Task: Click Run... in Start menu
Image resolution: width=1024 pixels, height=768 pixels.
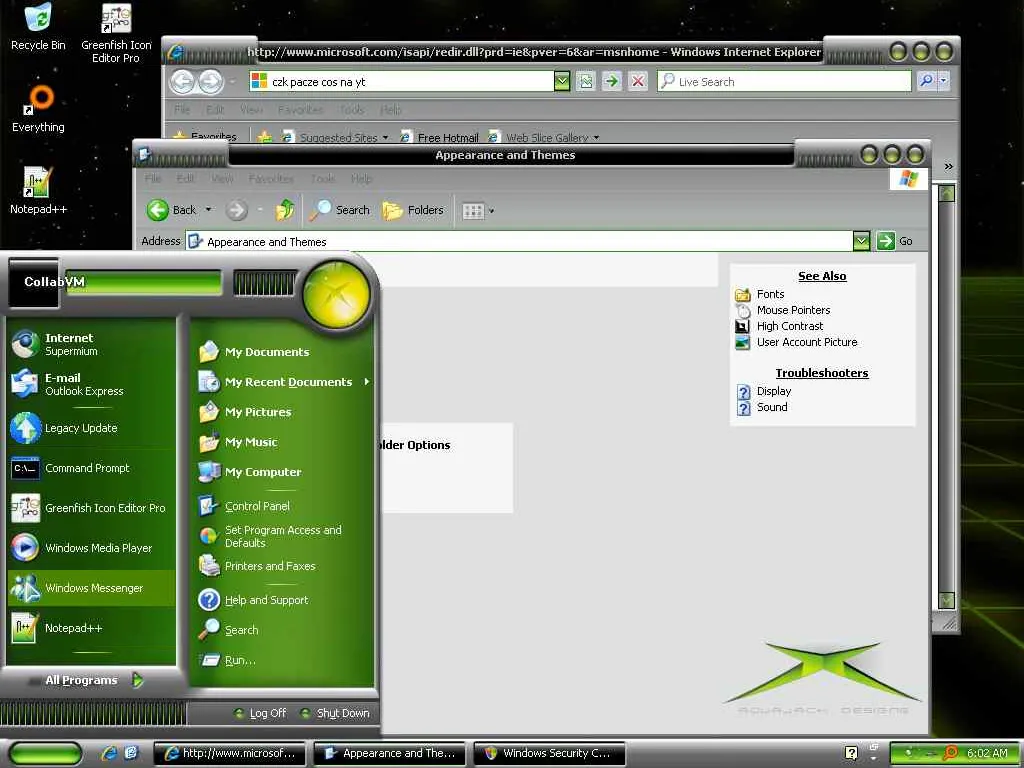Action: (x=283, y=660)
